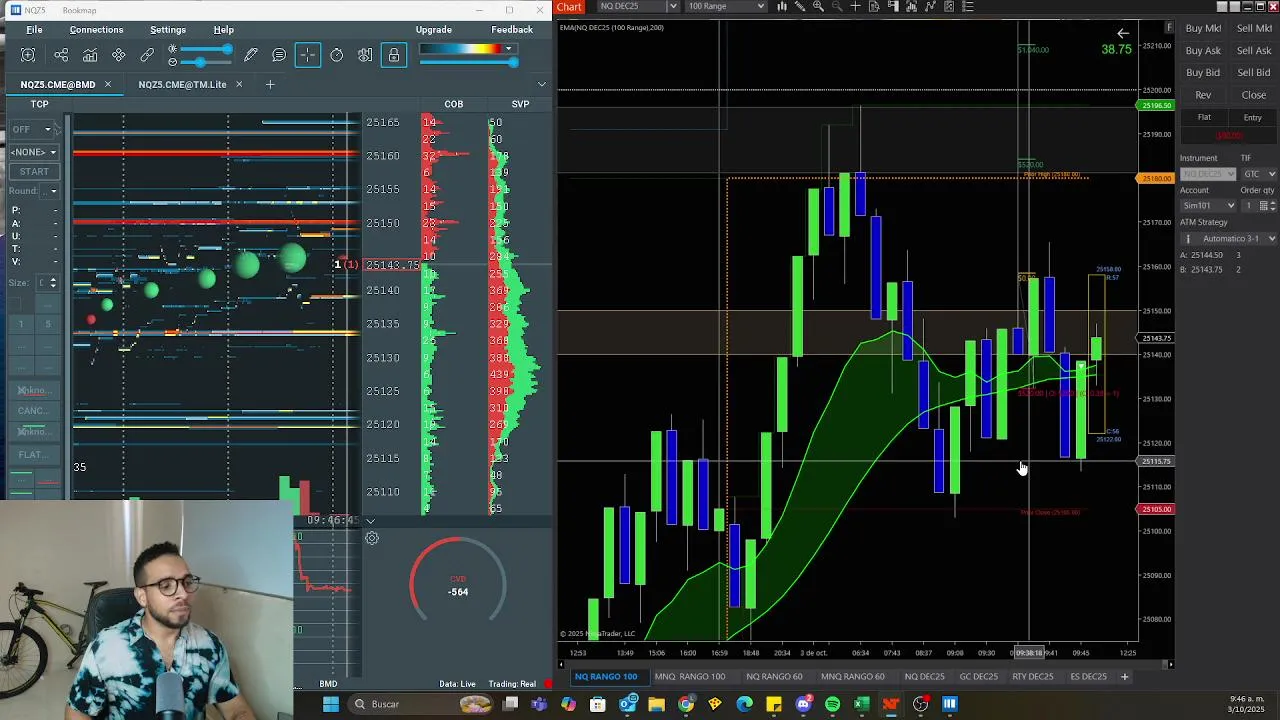Adjust the heatmap contrast slider under gradient
Viewport: 1280px width, 720px height.
pos(469,62)
